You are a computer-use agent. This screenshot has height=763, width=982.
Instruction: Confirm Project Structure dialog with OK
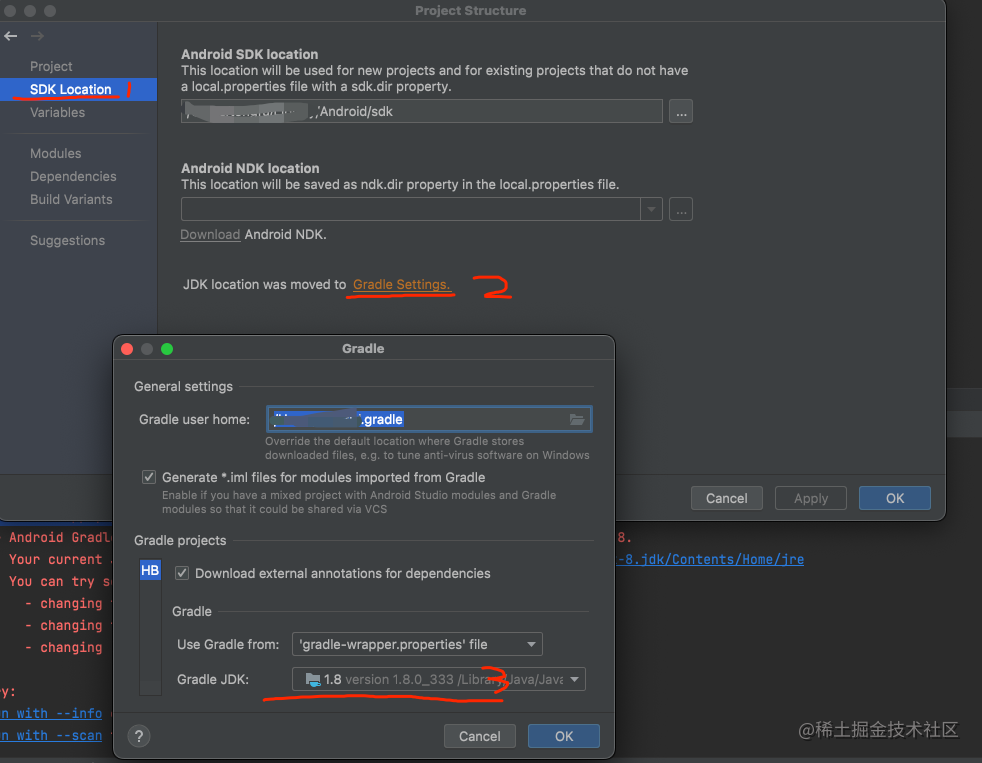895,499
